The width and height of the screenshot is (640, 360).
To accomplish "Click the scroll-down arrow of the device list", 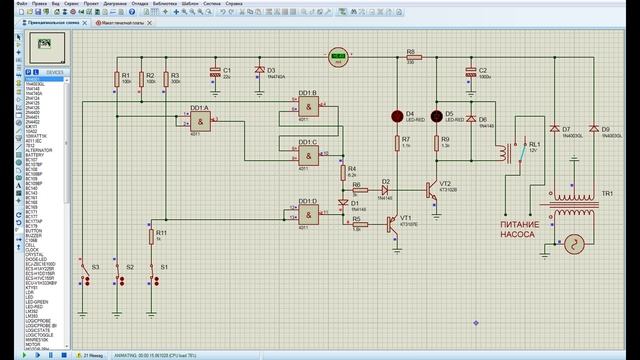I will click(x=67, y=347).
